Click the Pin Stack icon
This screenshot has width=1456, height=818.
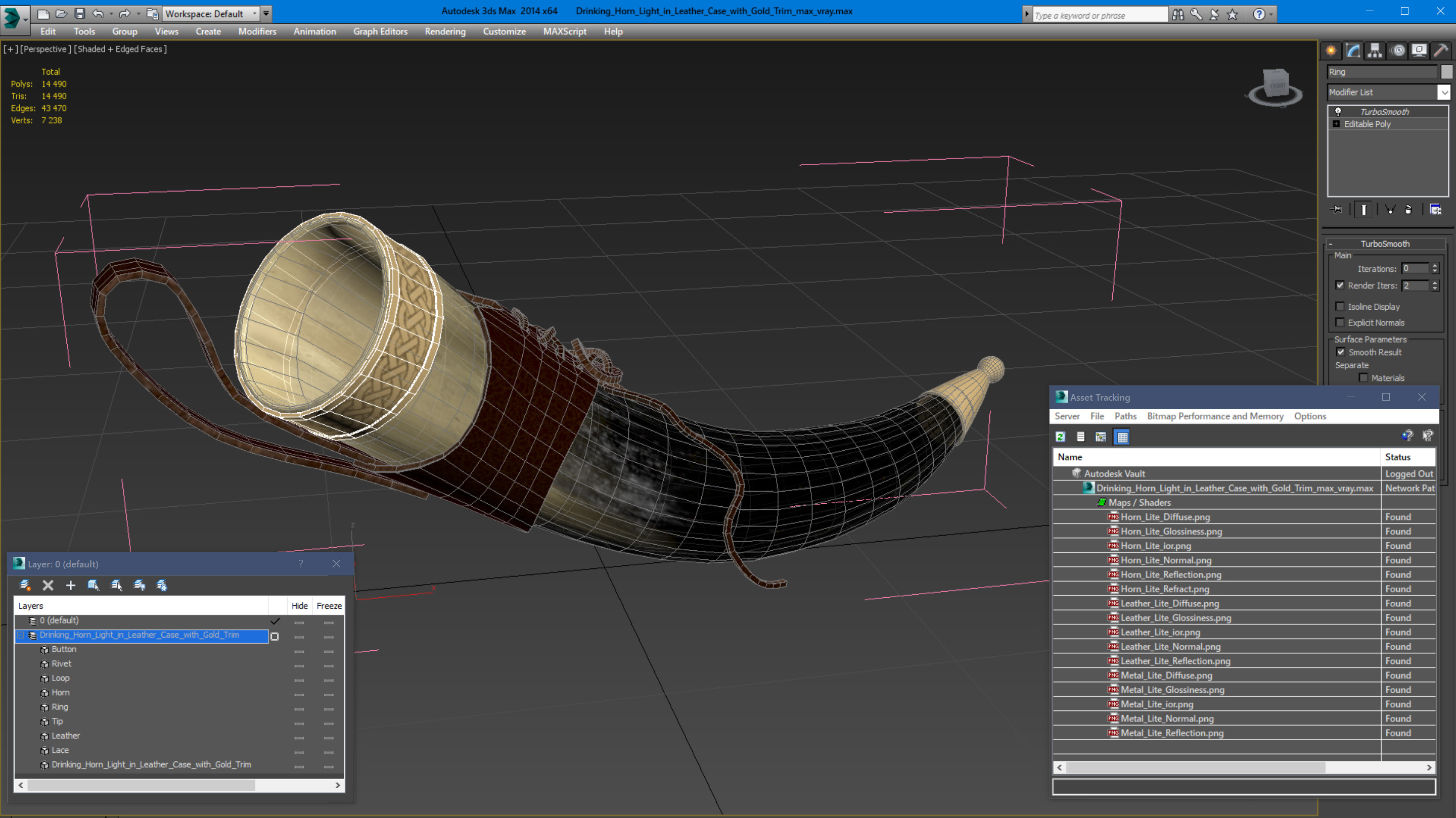click(x=1337, y=210)
